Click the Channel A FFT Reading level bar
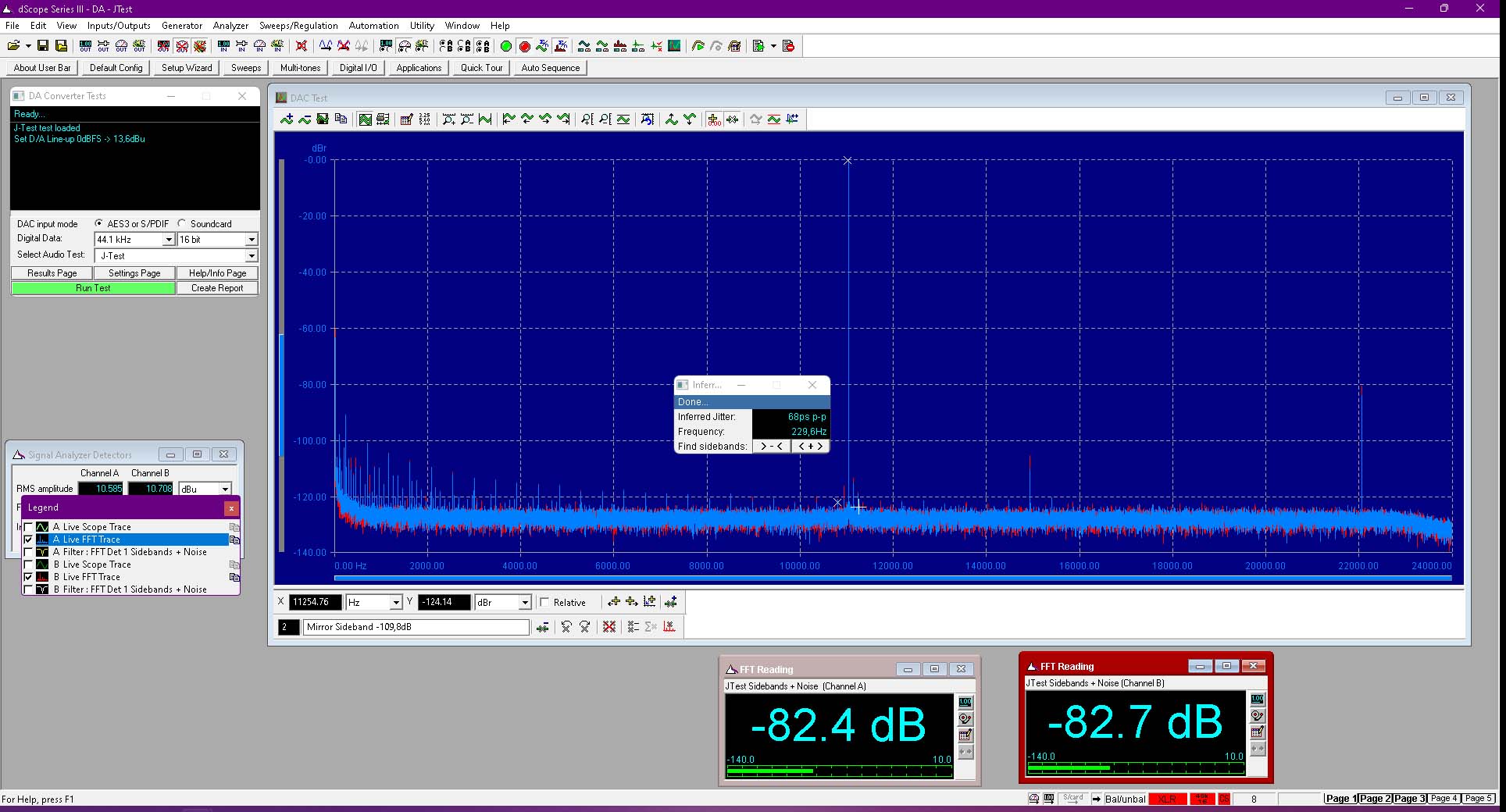The image size is (1506, 812). [x=840, y=771]
